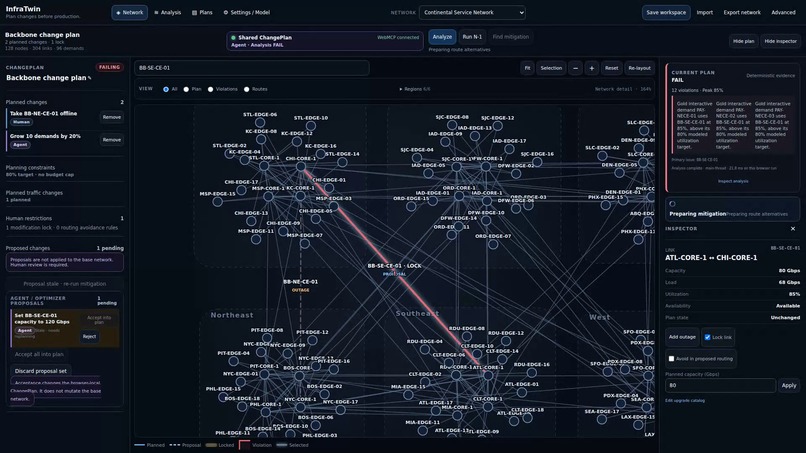Remove the Grow 10 demands change
The width and height of the screenshot is (806, 453).
(112, 140)
